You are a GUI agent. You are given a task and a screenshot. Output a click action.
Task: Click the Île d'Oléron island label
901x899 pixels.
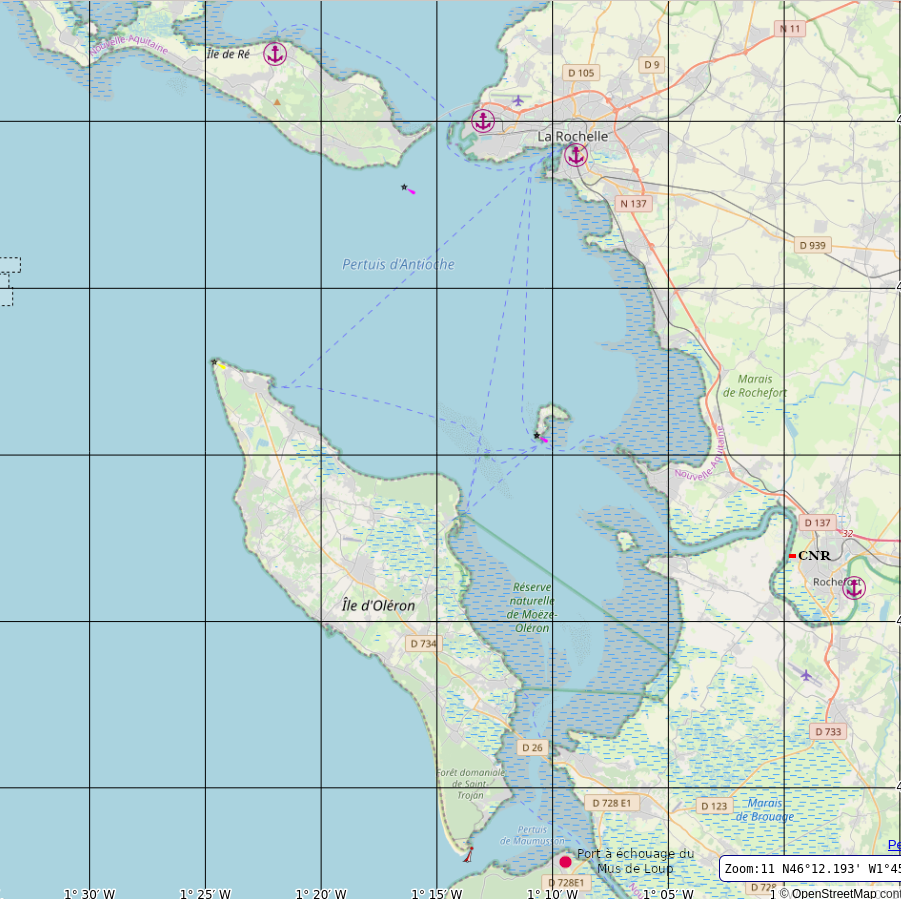[x=378, y=605]
